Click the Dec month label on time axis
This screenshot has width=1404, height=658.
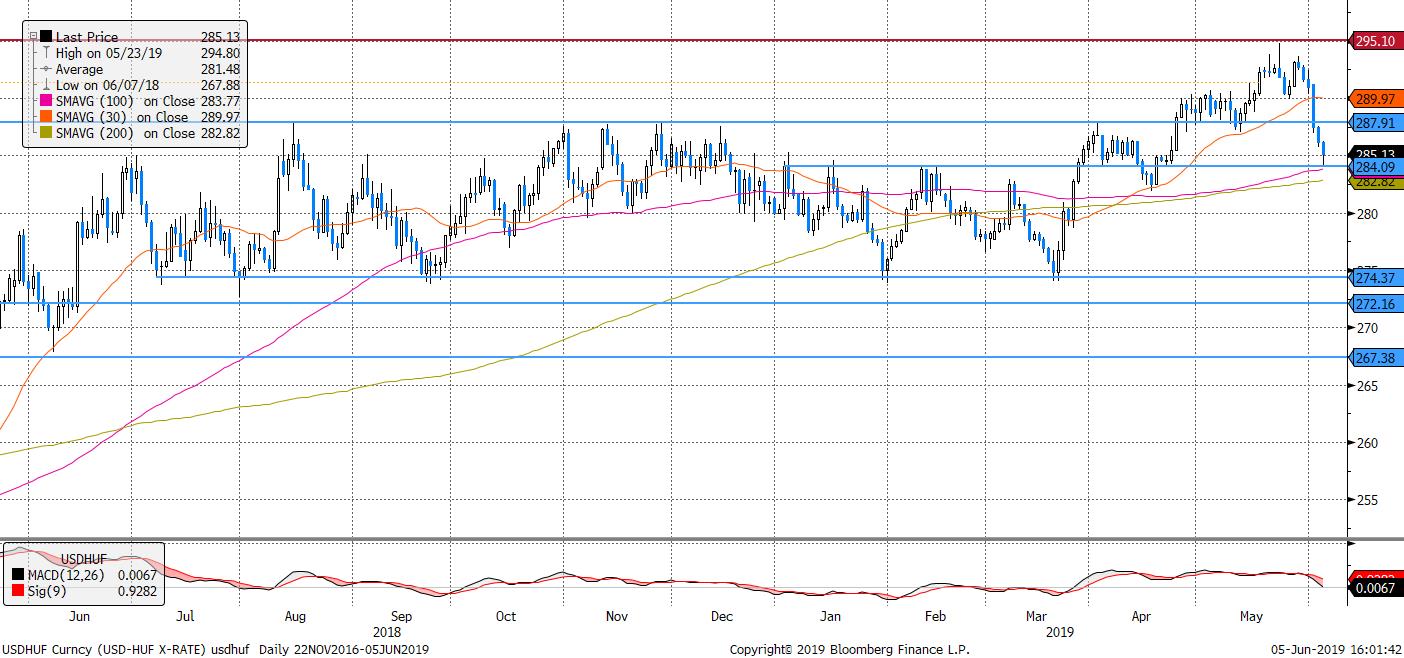(x=722, y=616)
